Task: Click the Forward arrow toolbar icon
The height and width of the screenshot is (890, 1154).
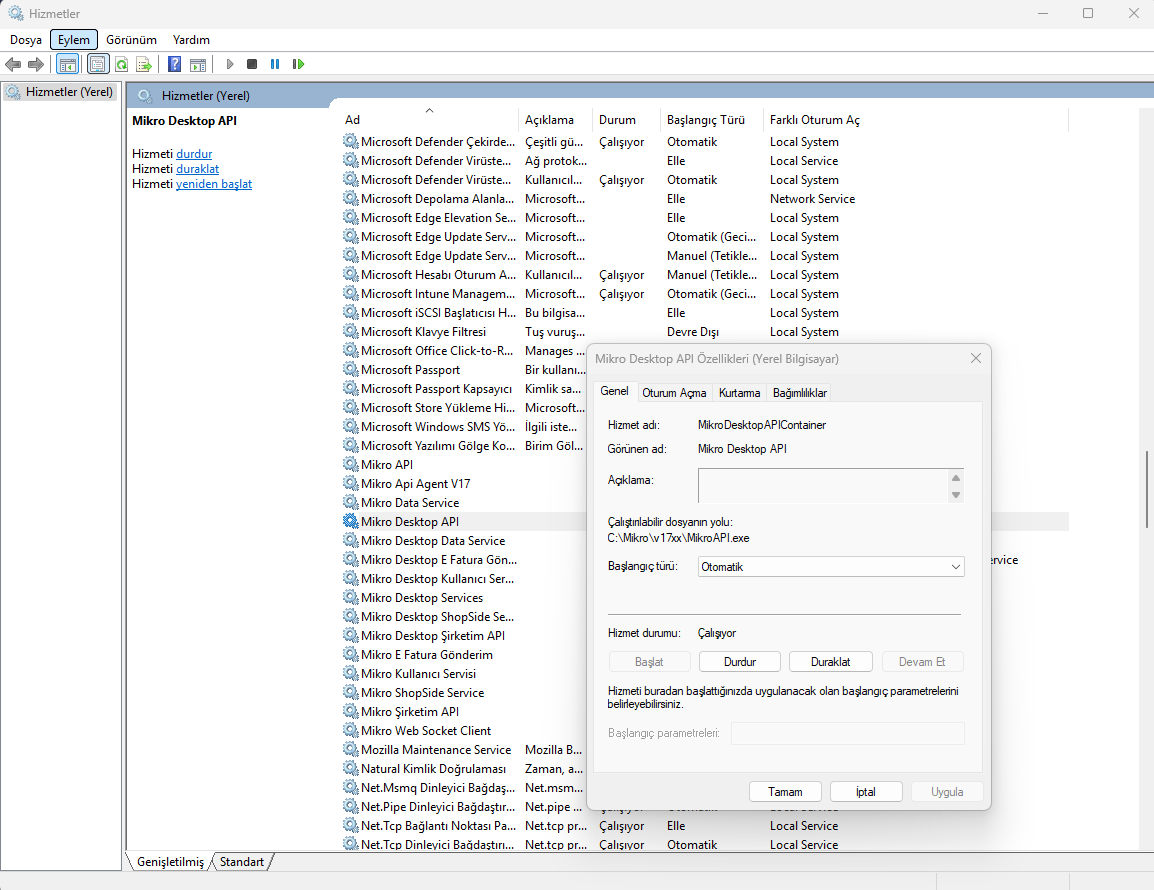Action: pyautogui.click(x=35, y=65)
